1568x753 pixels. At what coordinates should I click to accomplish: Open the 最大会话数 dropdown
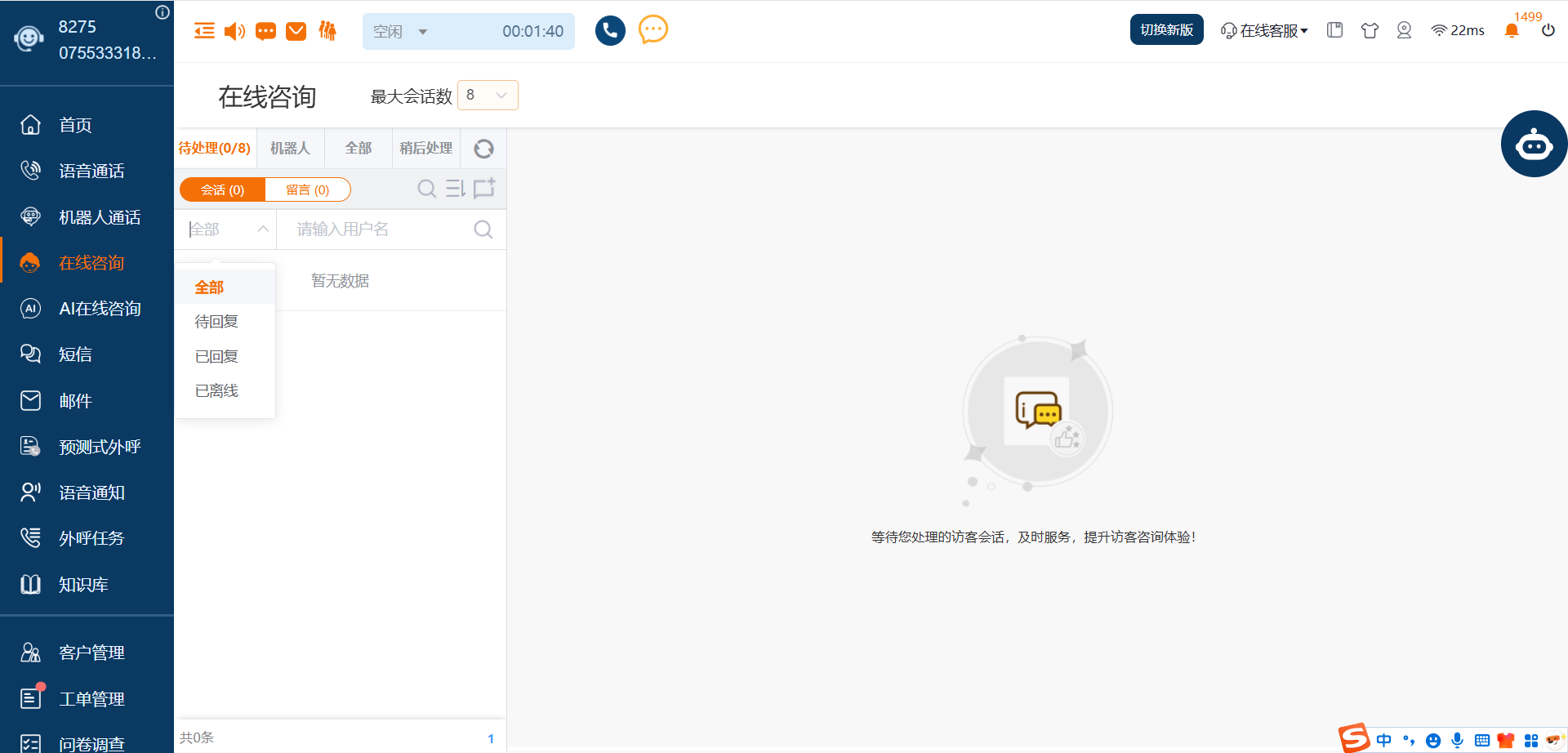click(488, 96)
